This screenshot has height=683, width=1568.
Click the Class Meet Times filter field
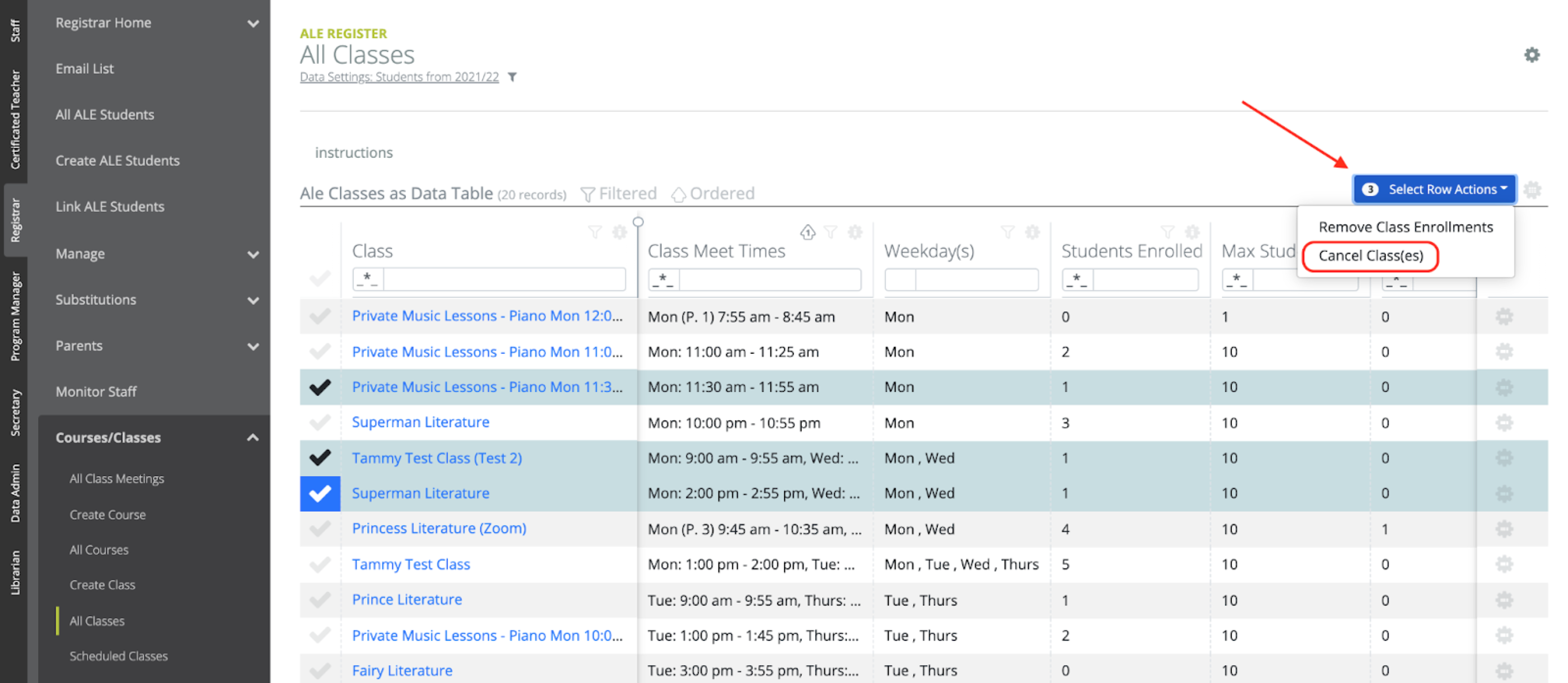click(770, 279)
